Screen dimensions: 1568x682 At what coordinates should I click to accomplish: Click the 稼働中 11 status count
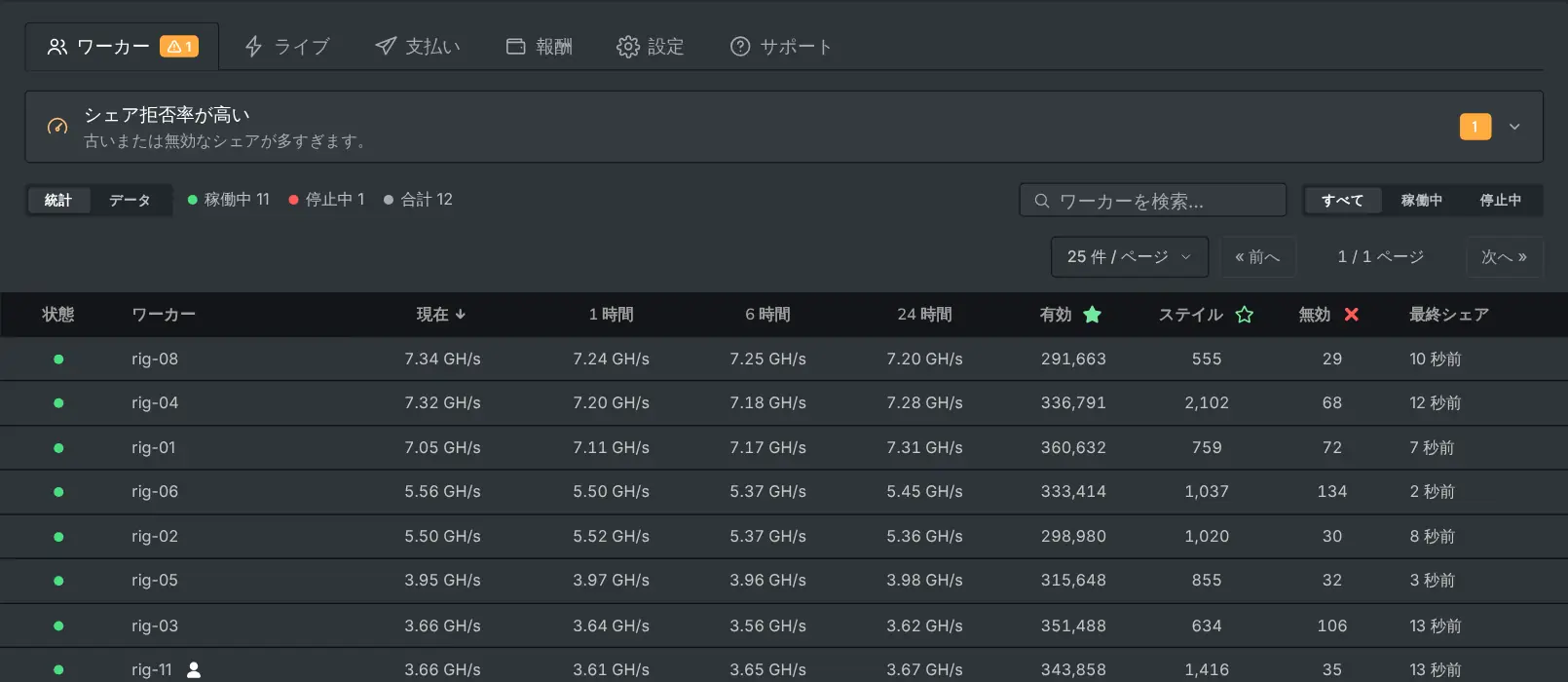click(229, 200)
